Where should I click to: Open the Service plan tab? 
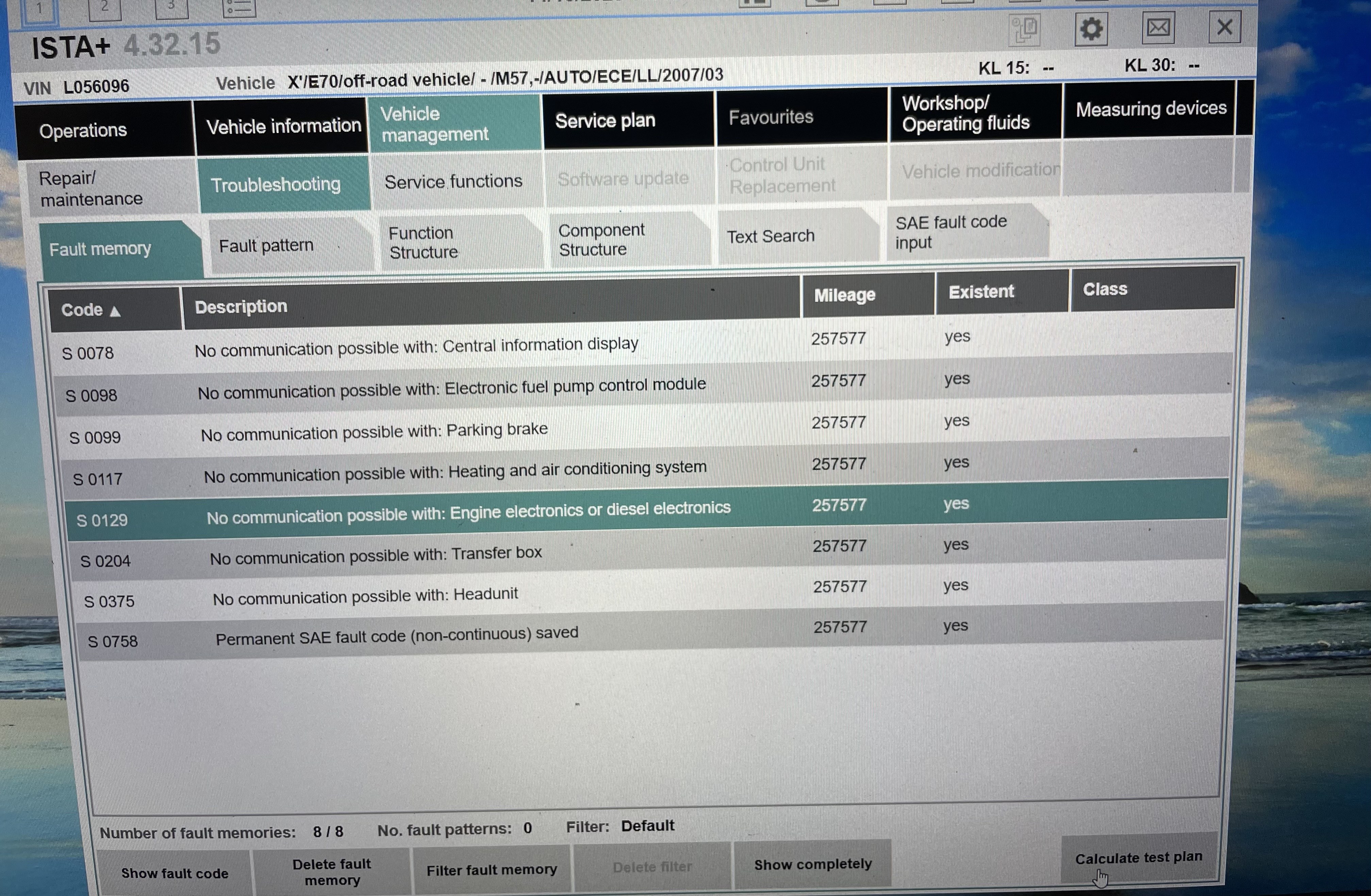tap(605, 121)
